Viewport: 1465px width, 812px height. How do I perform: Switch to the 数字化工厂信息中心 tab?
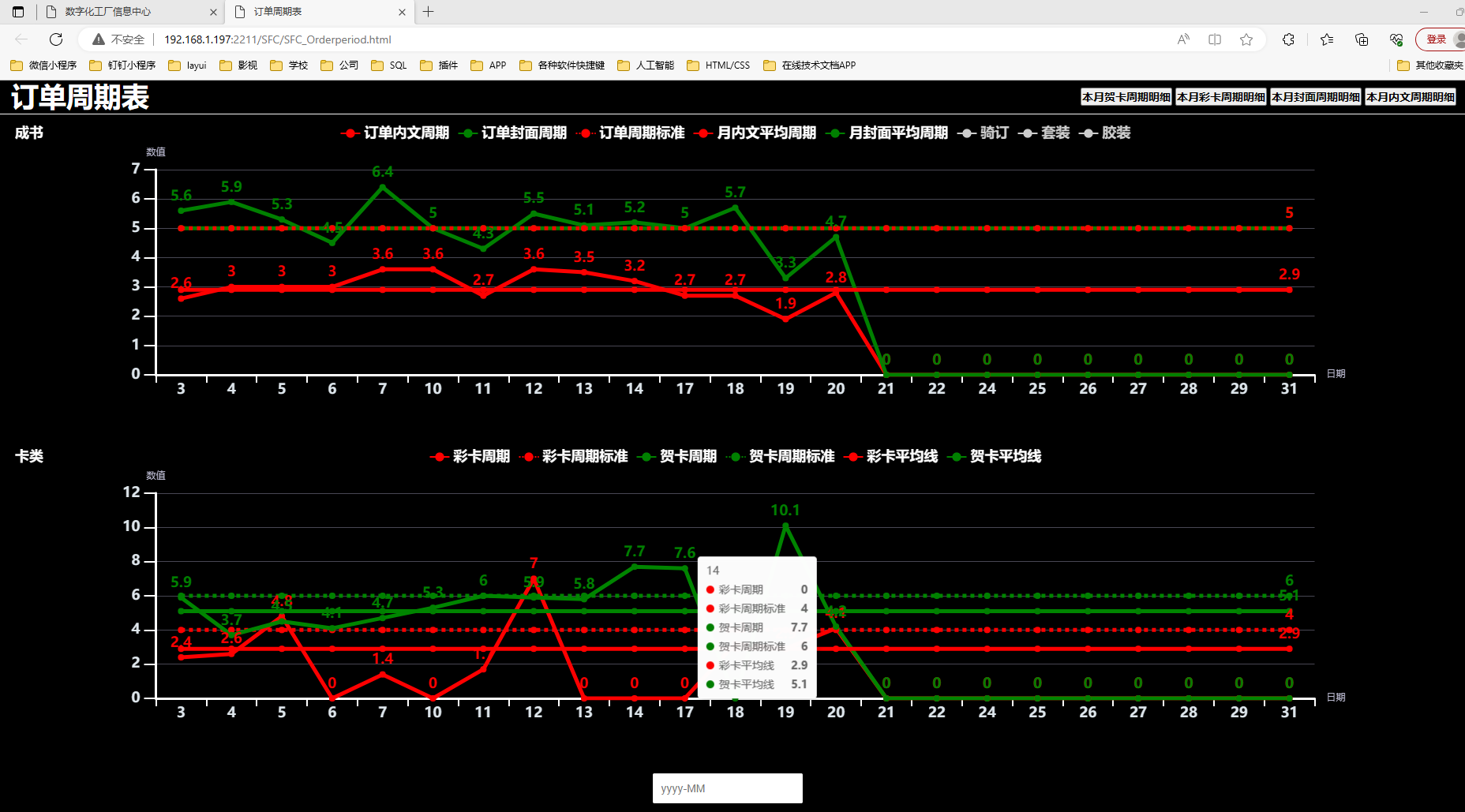pyautogui.click(x=131, y=12)
